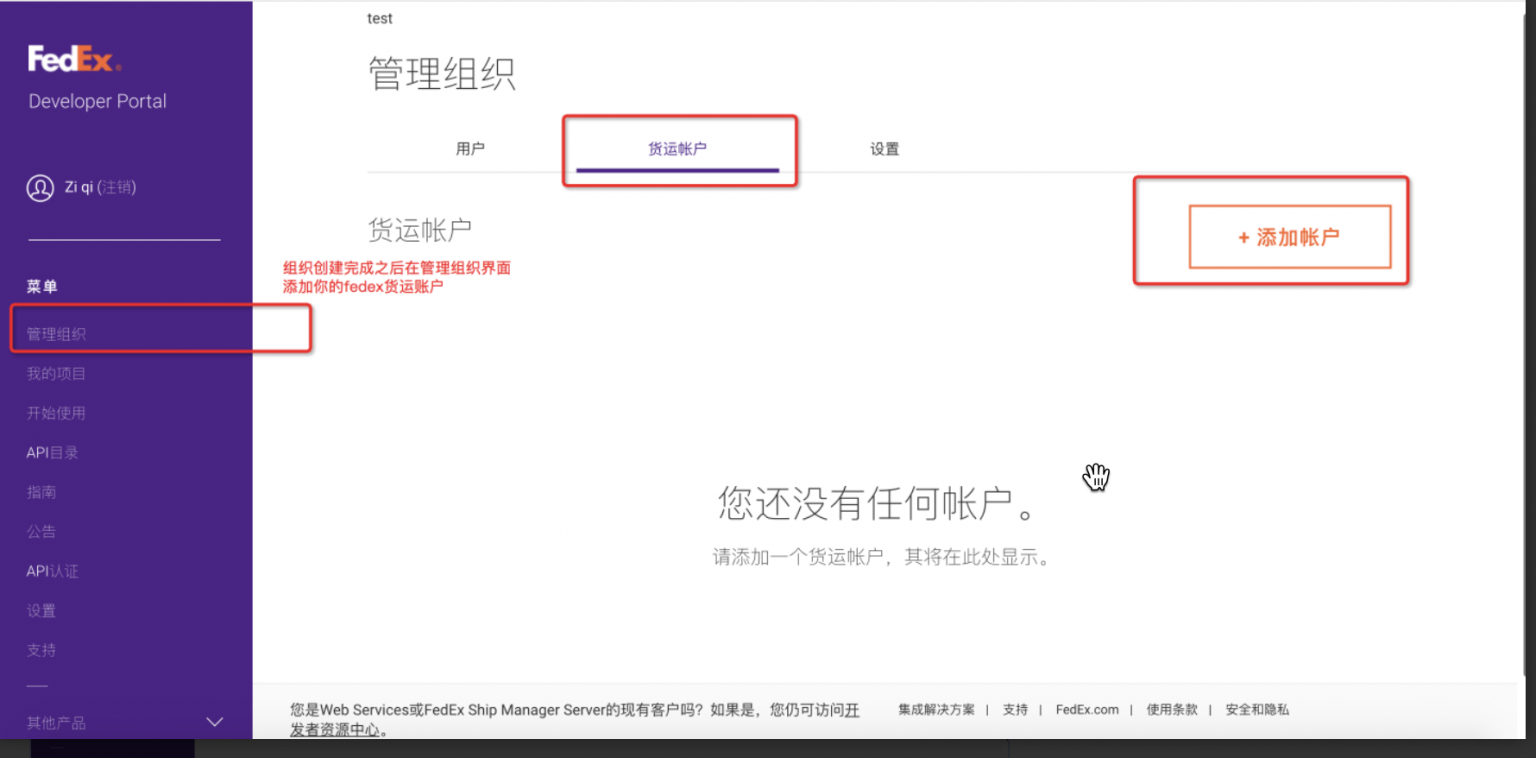Click the Zi qi user name

pyautogui.click(x=79, y=187)
